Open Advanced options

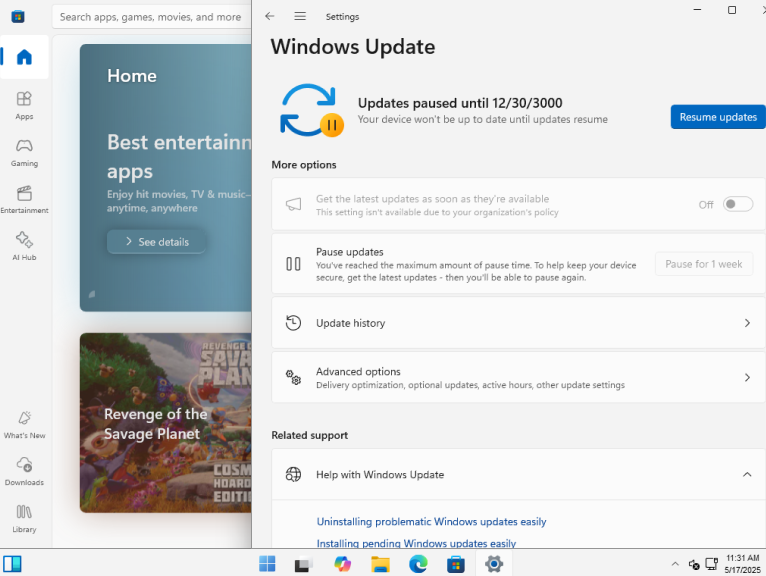[518, 377]
